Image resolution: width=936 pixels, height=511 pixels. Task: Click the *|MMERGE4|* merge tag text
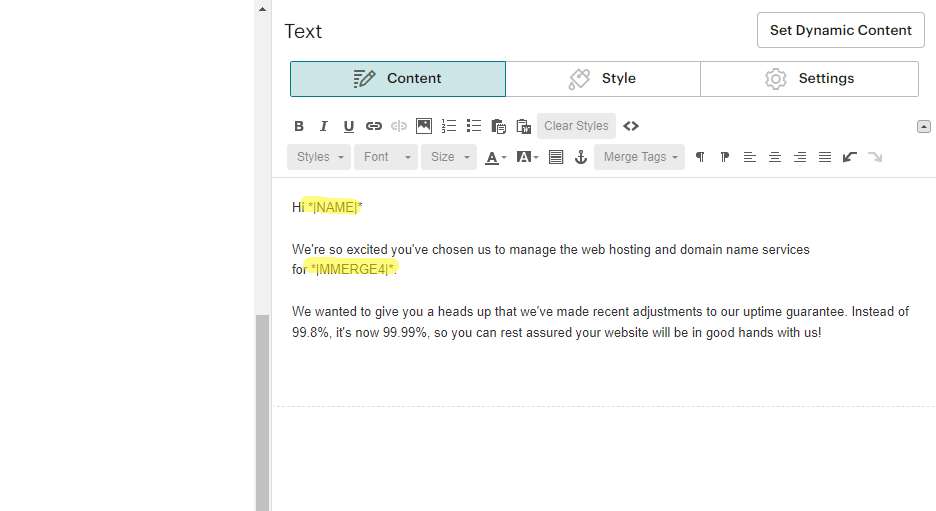click(x=352, y=269)
